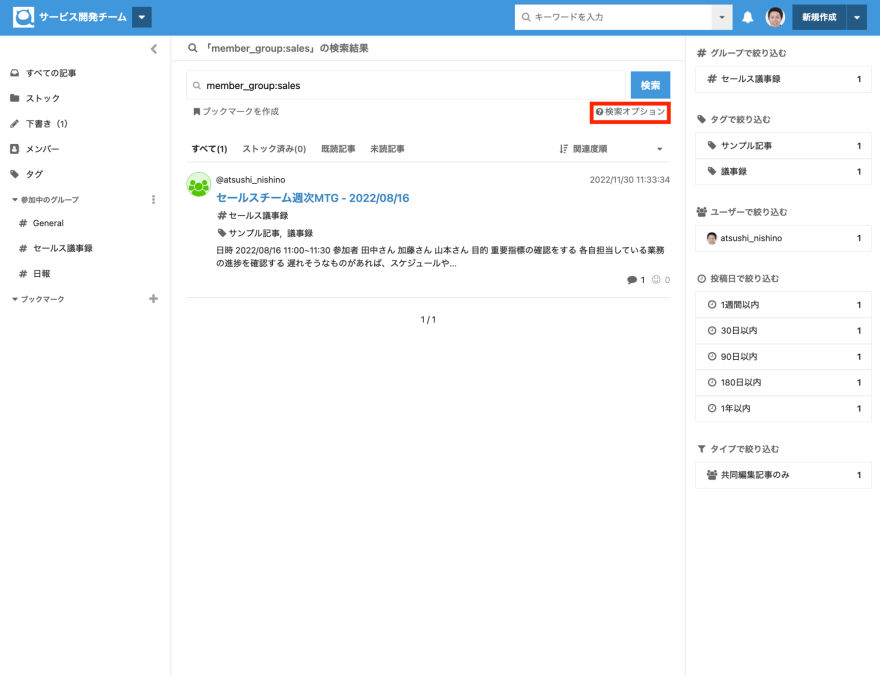Filter posts within 180日以内
Image resolution: width=880 pixels, height=675 pixels.
[x=783, y=382]
